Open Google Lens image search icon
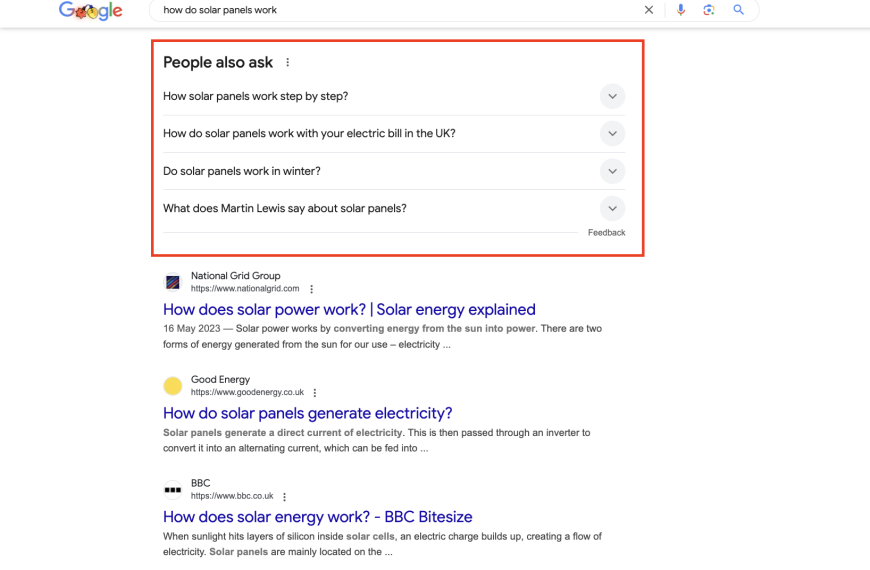 point(709,10)
